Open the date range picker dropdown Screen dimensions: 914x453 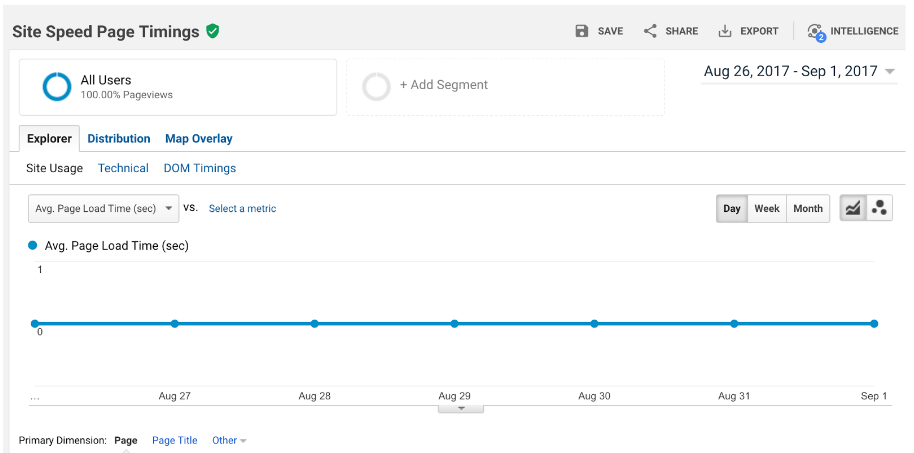(x=799, y=71)
